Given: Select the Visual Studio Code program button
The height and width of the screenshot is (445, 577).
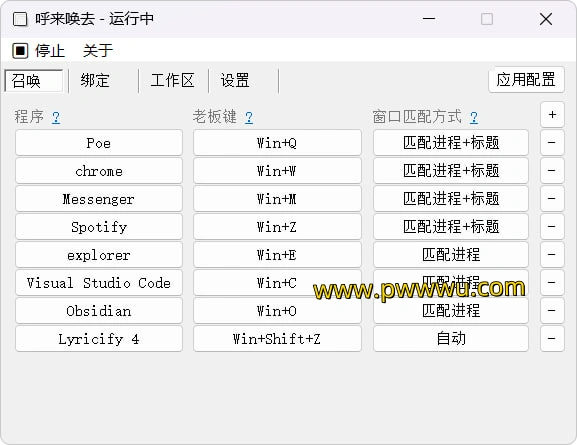Looking at the screenshot, I should [99, 282].
